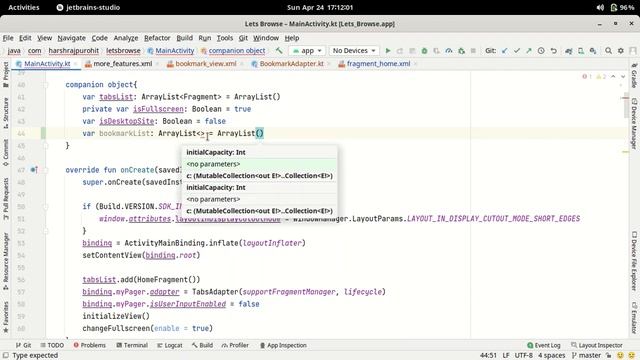The image size is (640, 360).
Task: Open the Profile app speedometer icon
Action: click(449, 51)
